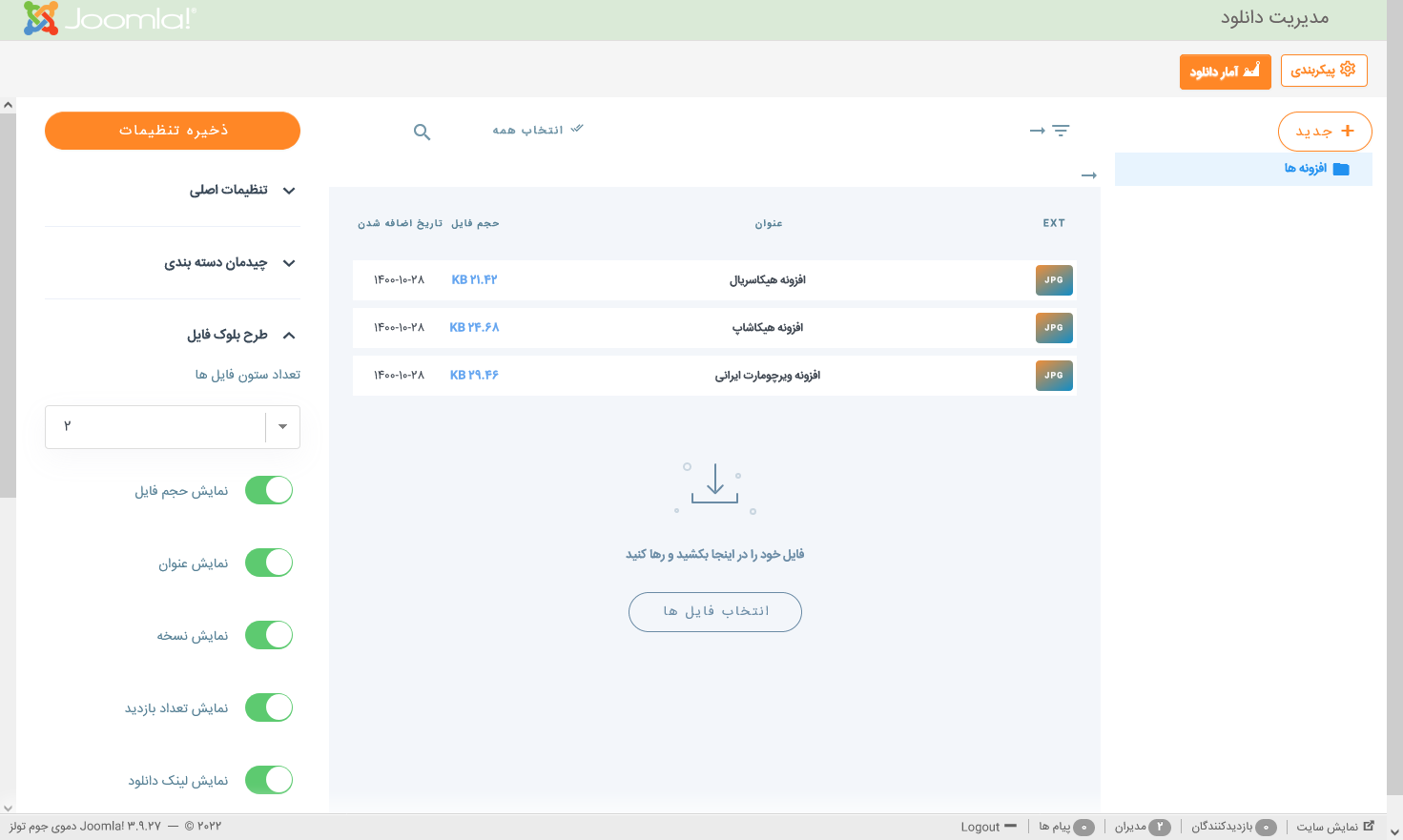
Task: Select the افزونه ها category folder
Action: point(1316,169)
